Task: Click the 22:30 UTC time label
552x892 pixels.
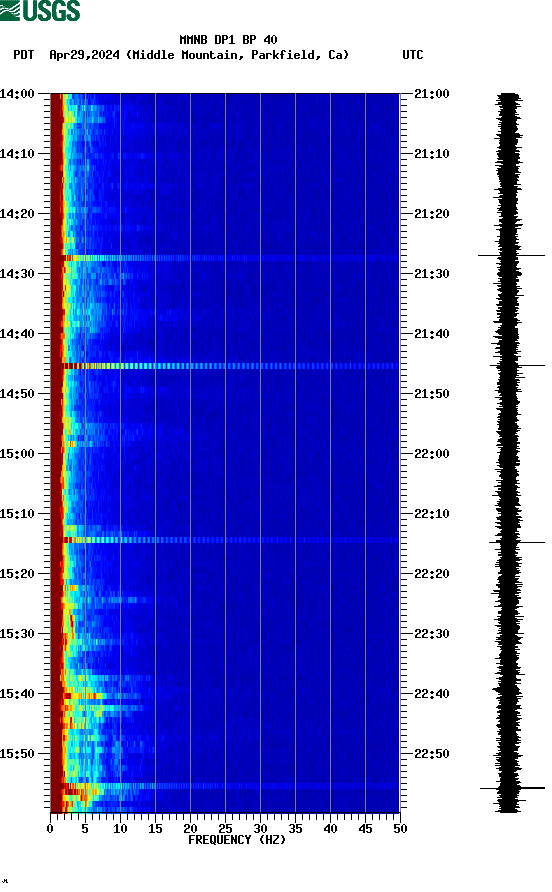Action: click(x=432, y=634)
